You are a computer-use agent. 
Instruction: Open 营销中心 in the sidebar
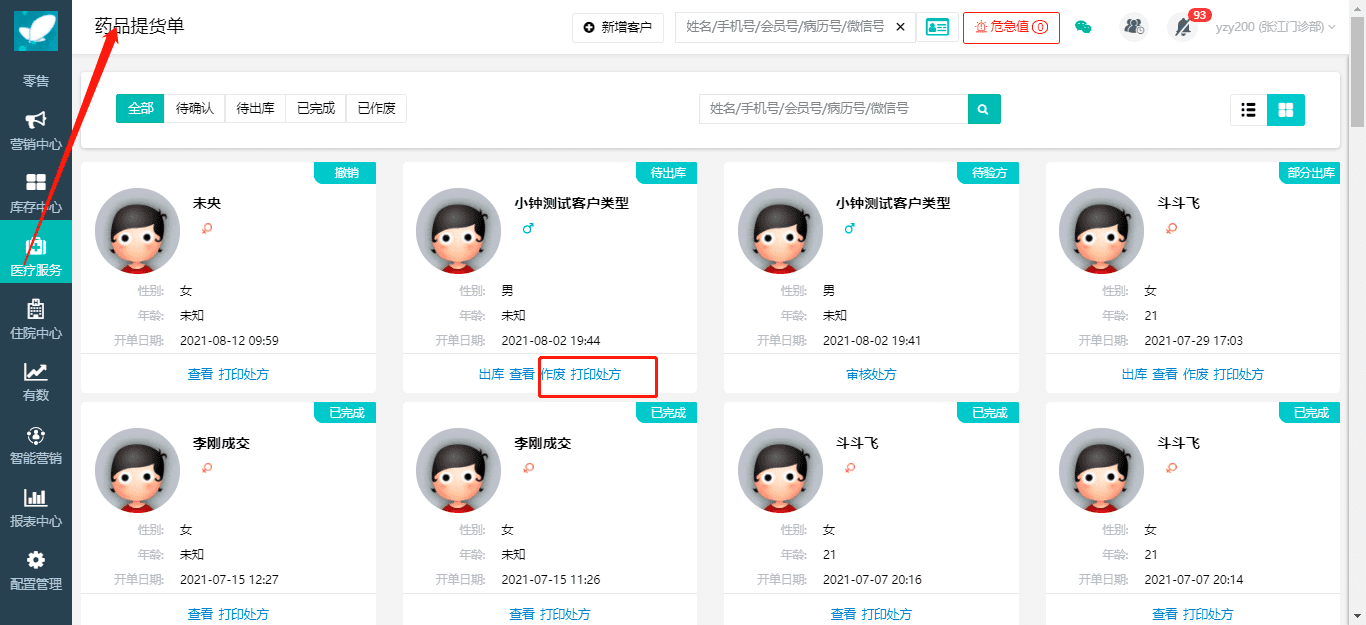pyautogui.click(x=36, y=131)
